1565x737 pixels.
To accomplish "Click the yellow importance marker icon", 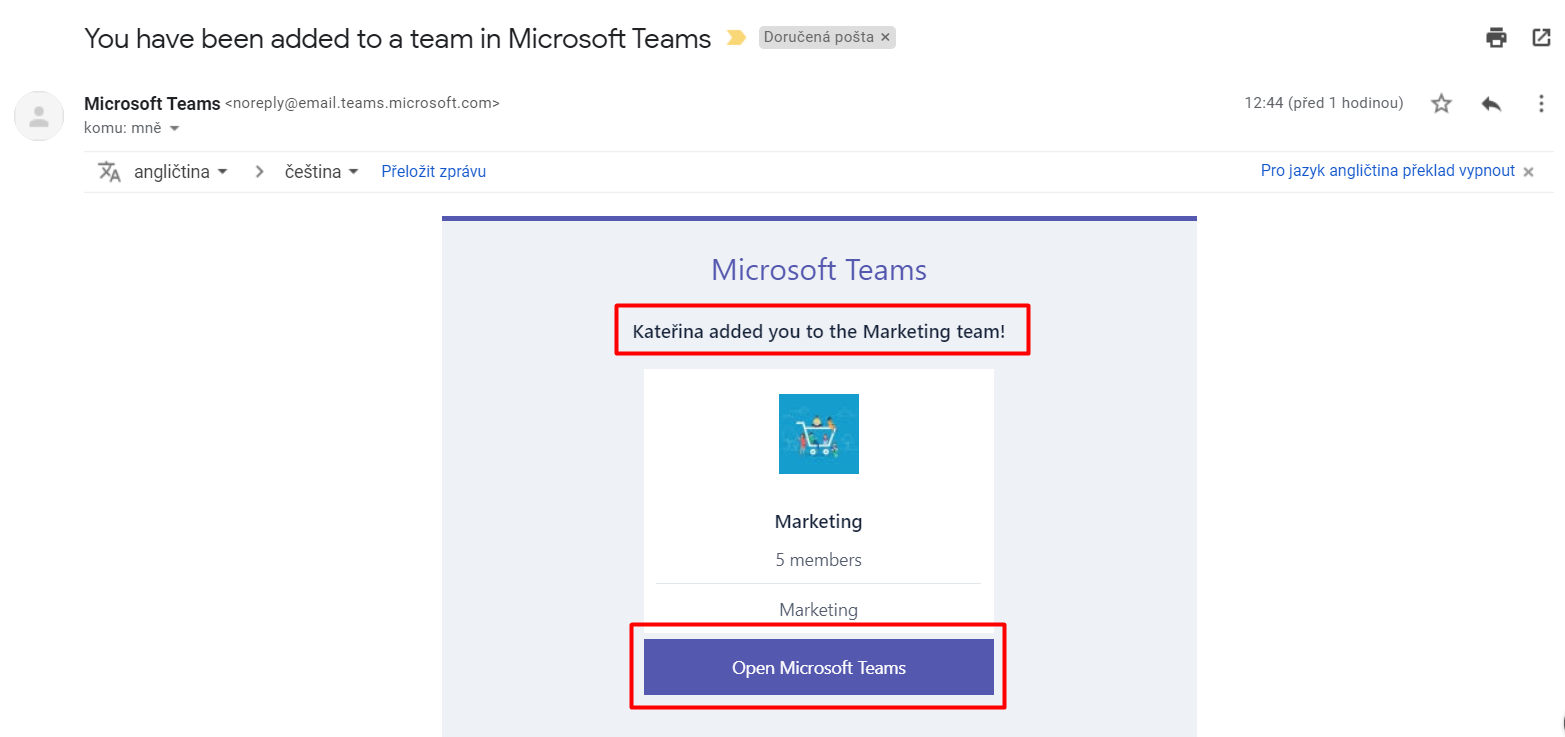I will click(x=736, y=38).
